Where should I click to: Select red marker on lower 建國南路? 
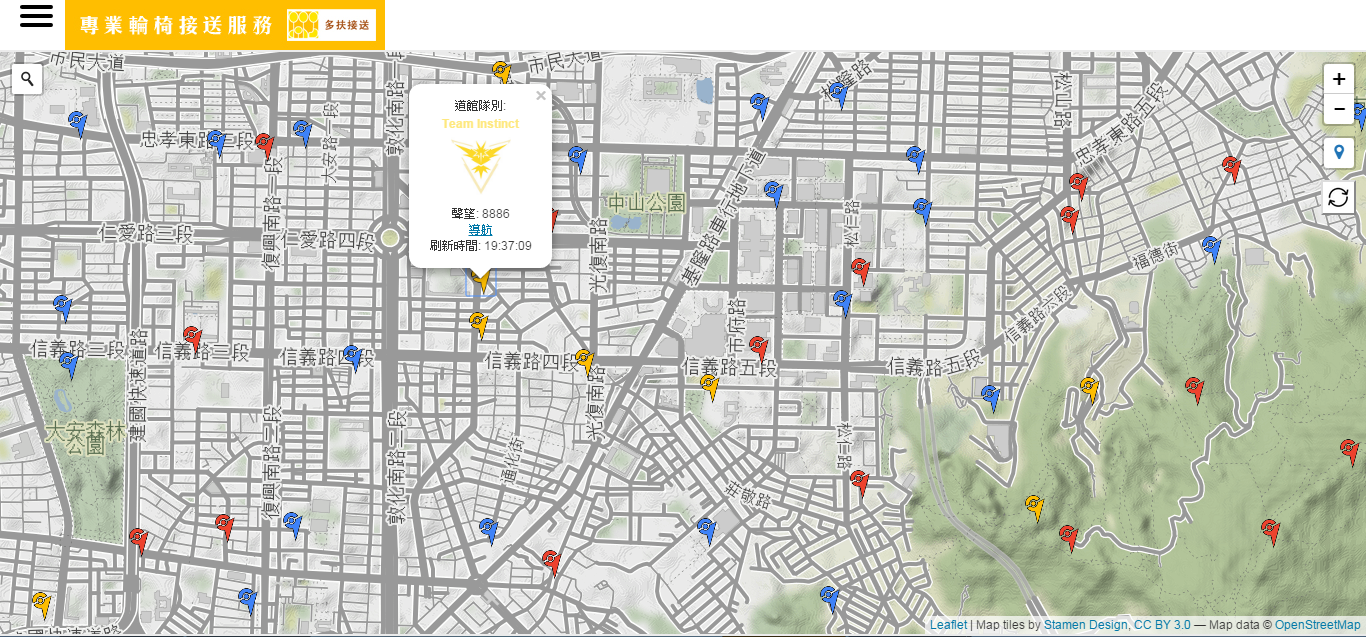pyautogui.click(x=139, y=541)
